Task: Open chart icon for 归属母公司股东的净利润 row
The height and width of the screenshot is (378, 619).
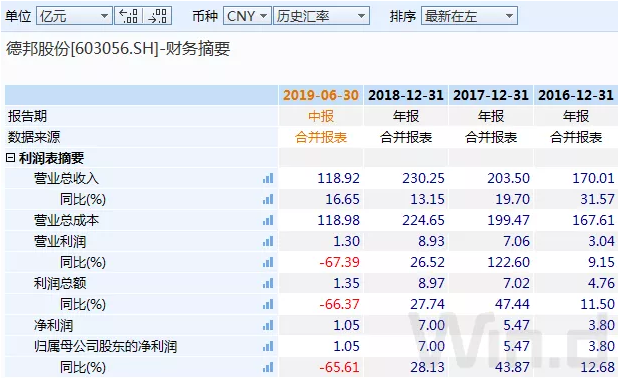Action: click(x=268, y=346)
